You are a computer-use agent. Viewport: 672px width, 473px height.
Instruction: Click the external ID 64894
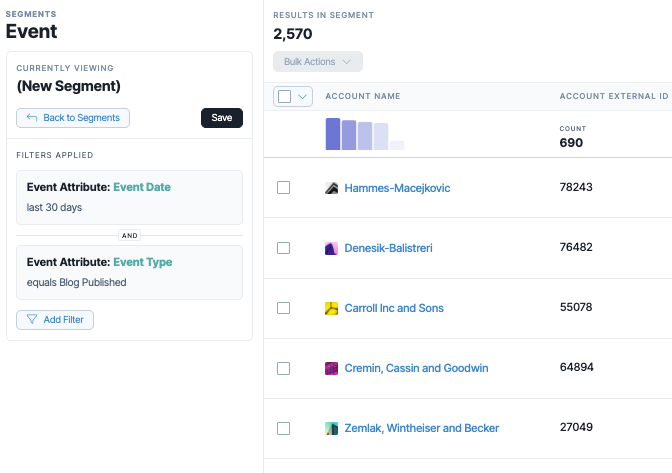[x=576, y=367]
